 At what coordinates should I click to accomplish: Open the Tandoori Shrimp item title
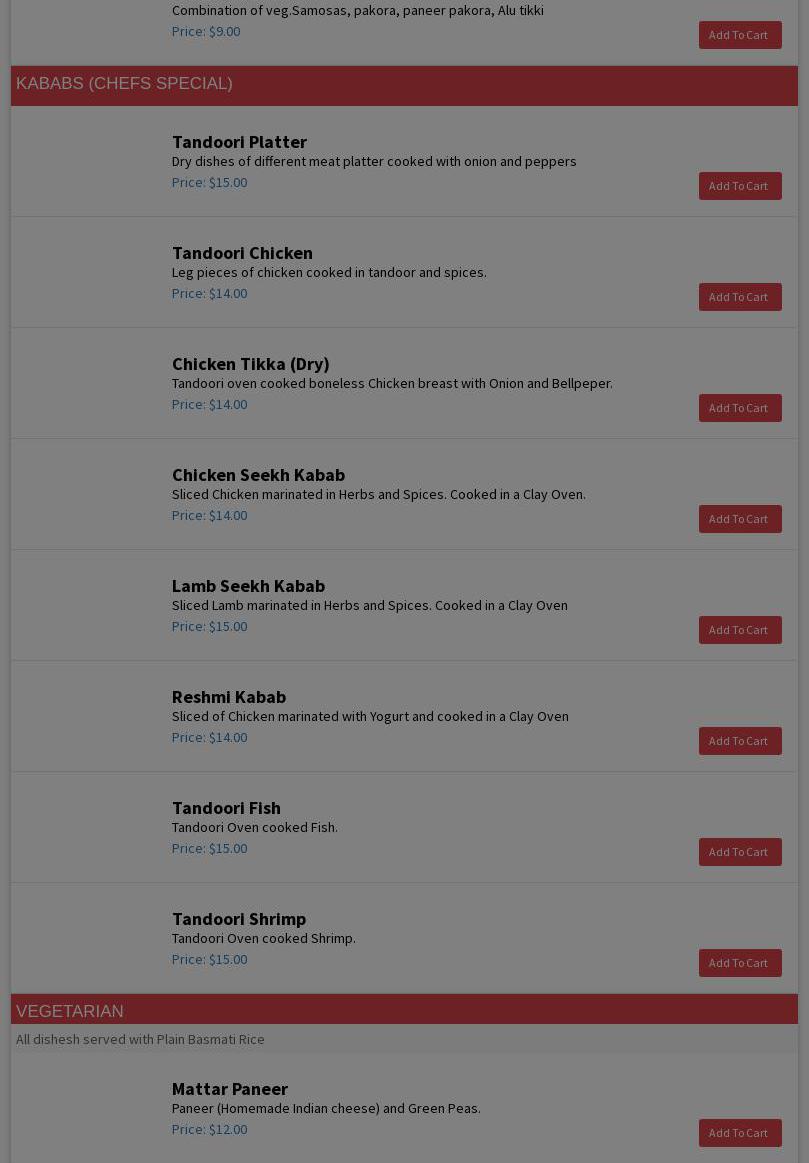(x=239, y=919)
